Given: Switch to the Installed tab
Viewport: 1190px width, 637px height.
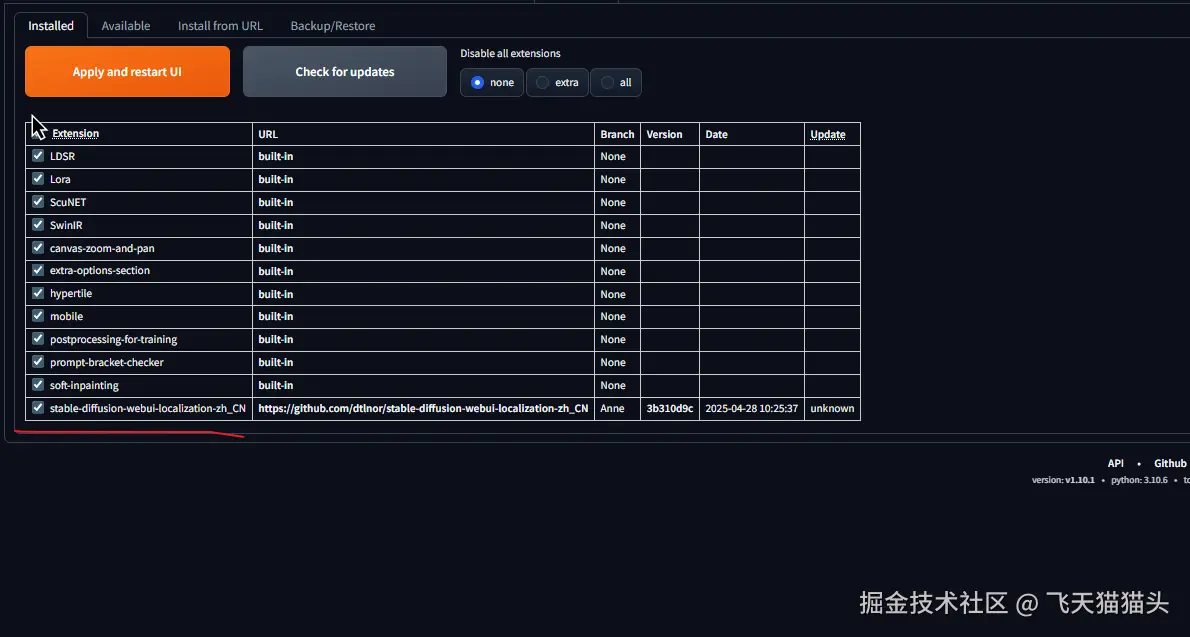Looking at the screenshot, I should (51, 25).
